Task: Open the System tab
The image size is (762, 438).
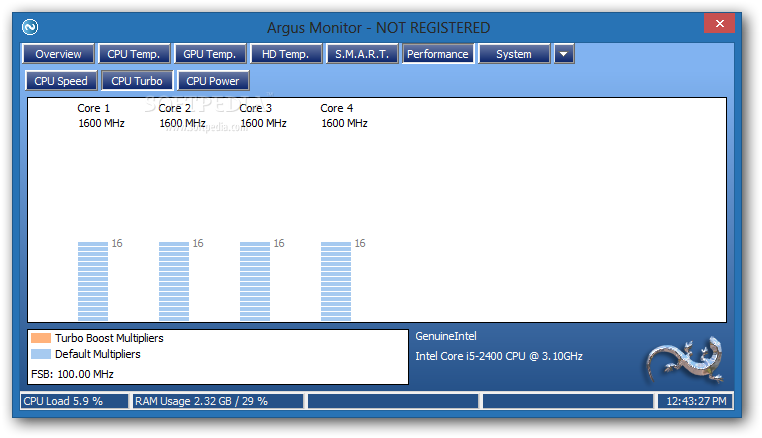Action: point(514,54)
